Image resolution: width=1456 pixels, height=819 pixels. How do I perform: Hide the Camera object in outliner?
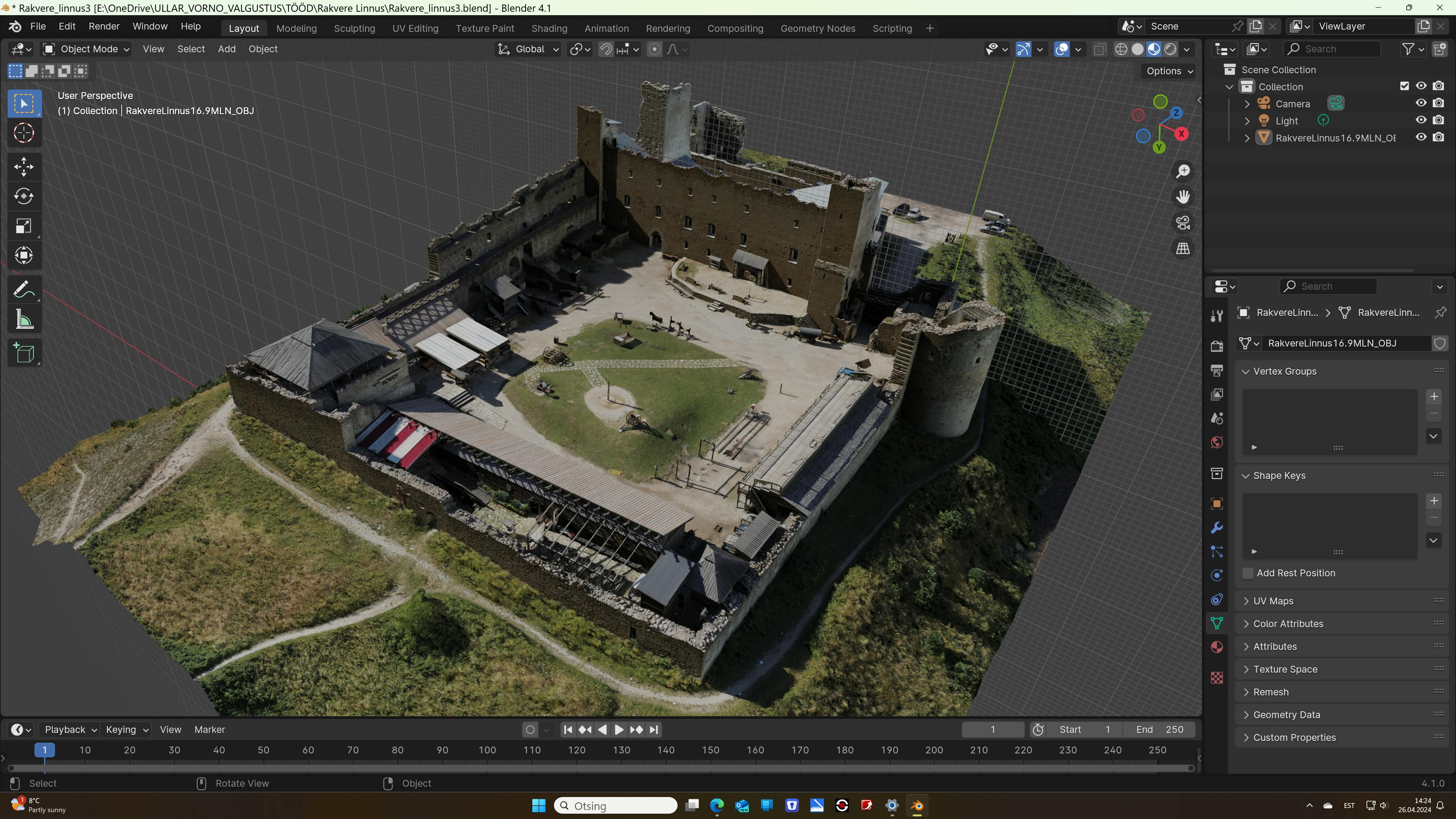1420,104
